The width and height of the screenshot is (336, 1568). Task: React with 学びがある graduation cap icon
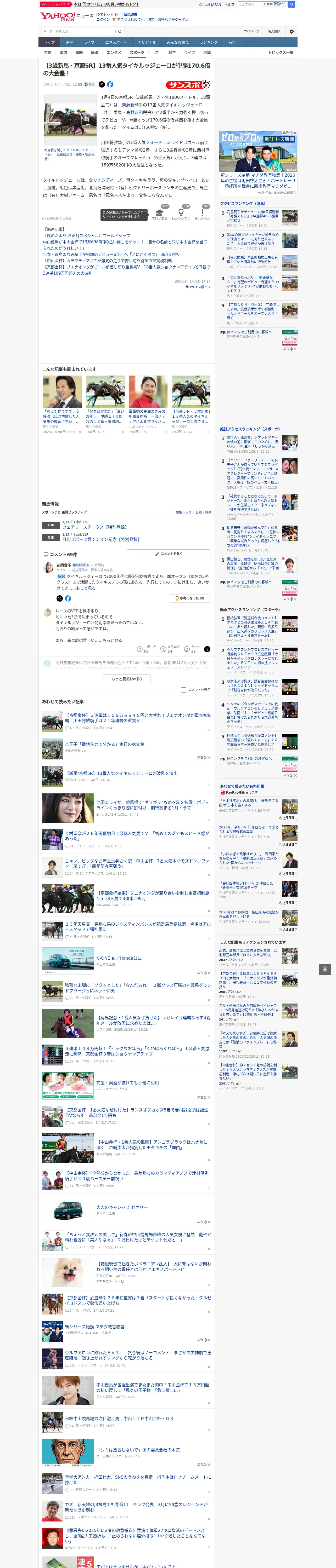160,213
